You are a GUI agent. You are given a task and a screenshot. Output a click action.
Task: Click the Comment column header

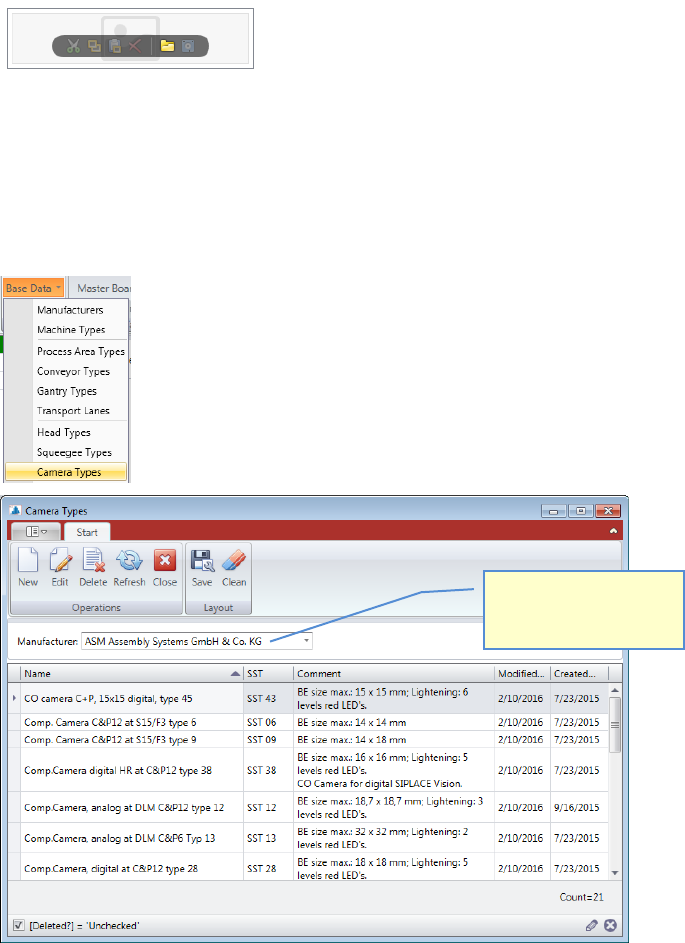coord(394,674)
